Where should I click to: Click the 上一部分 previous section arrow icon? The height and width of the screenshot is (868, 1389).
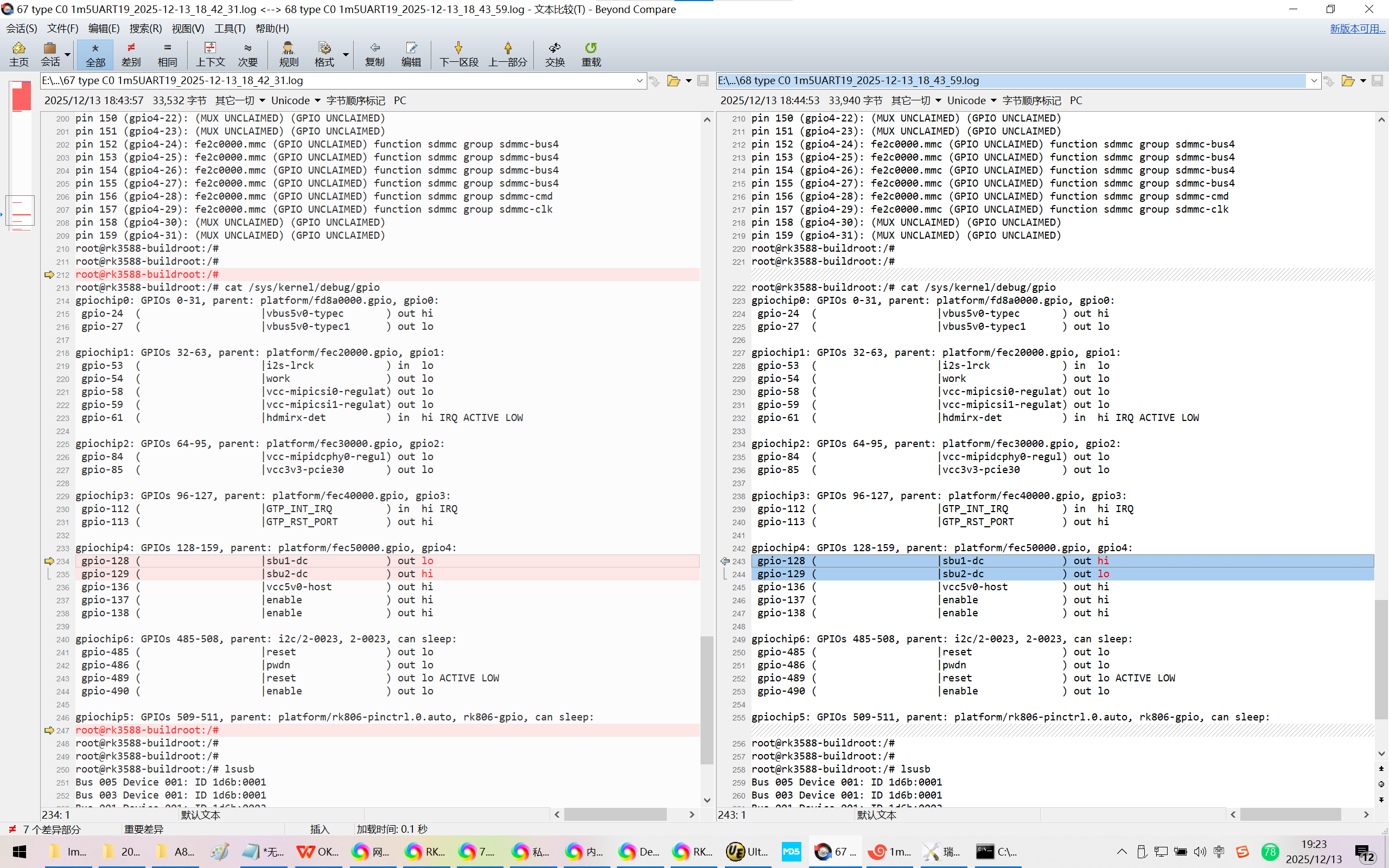[507, 54]
